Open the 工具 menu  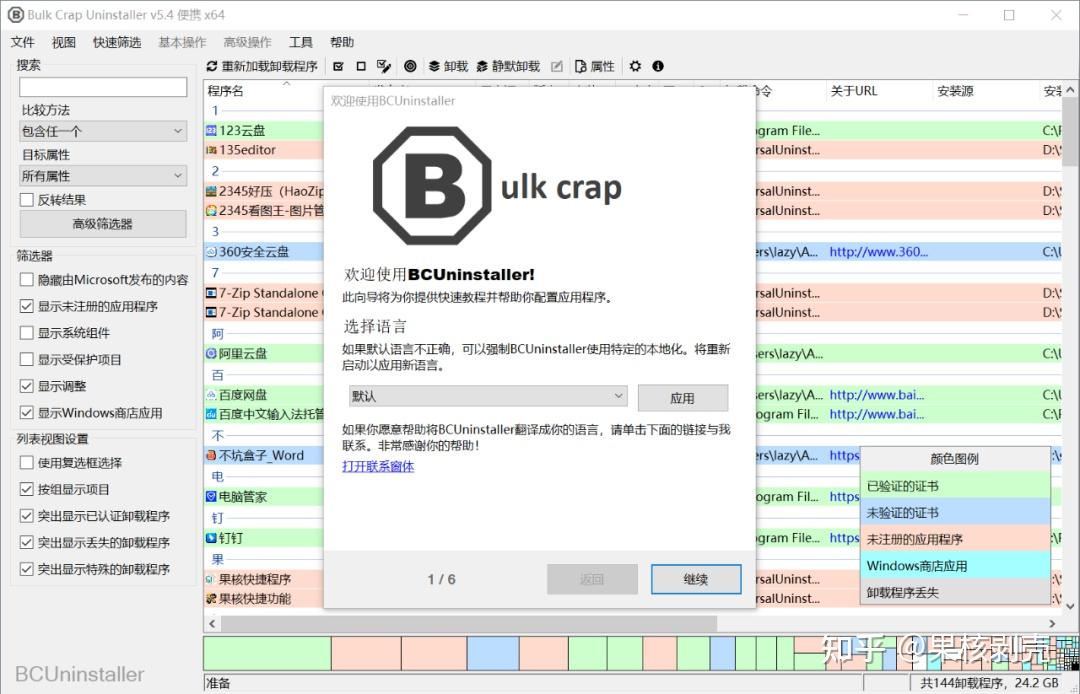[300, 42]
